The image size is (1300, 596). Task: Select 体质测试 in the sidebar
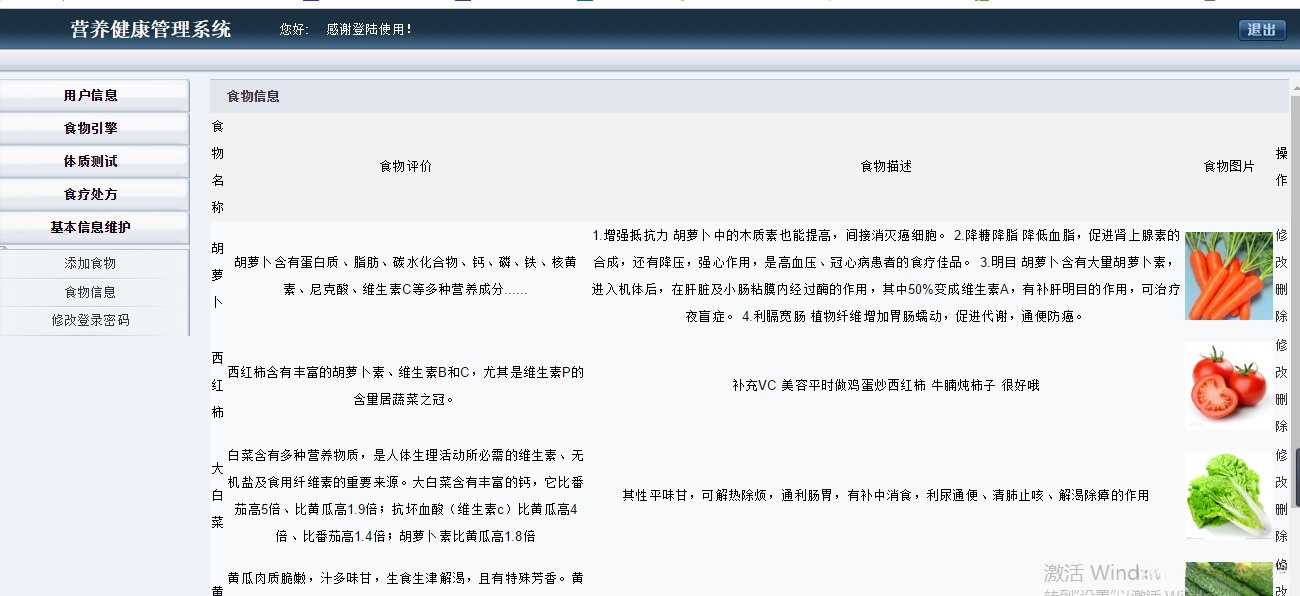pos(94,160)
